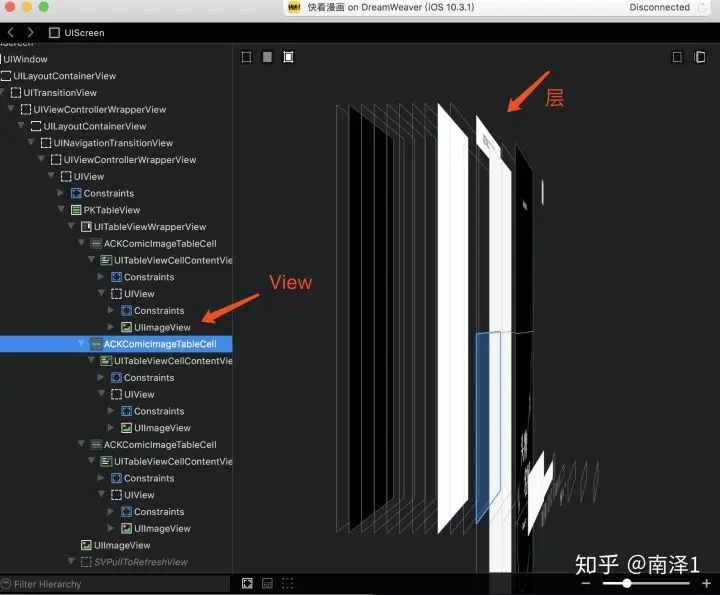Click SVPullToRefreshView dashed view icon
Viewport: 720px width, 595px height.
point(86,562)
